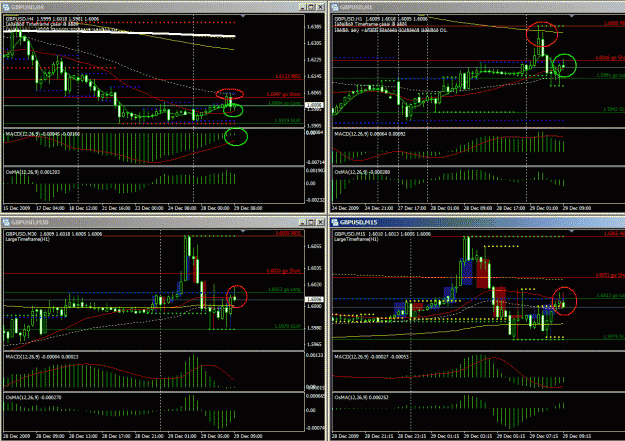
Task: Click the 1.6047 go Short label in H4
Action: [x=284, y=94]
